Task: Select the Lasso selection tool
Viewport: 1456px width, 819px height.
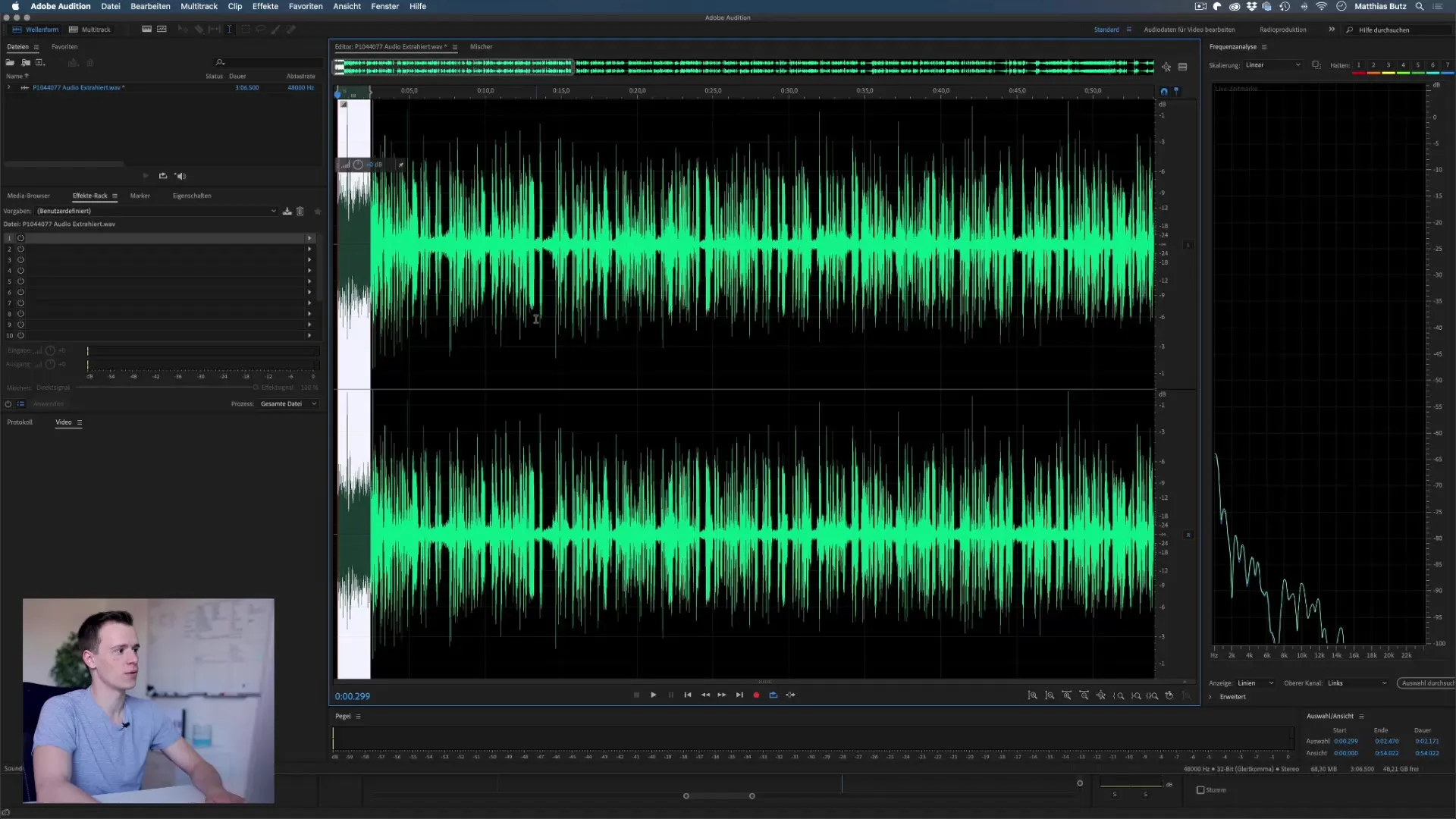Action: (x=260, y=30)
